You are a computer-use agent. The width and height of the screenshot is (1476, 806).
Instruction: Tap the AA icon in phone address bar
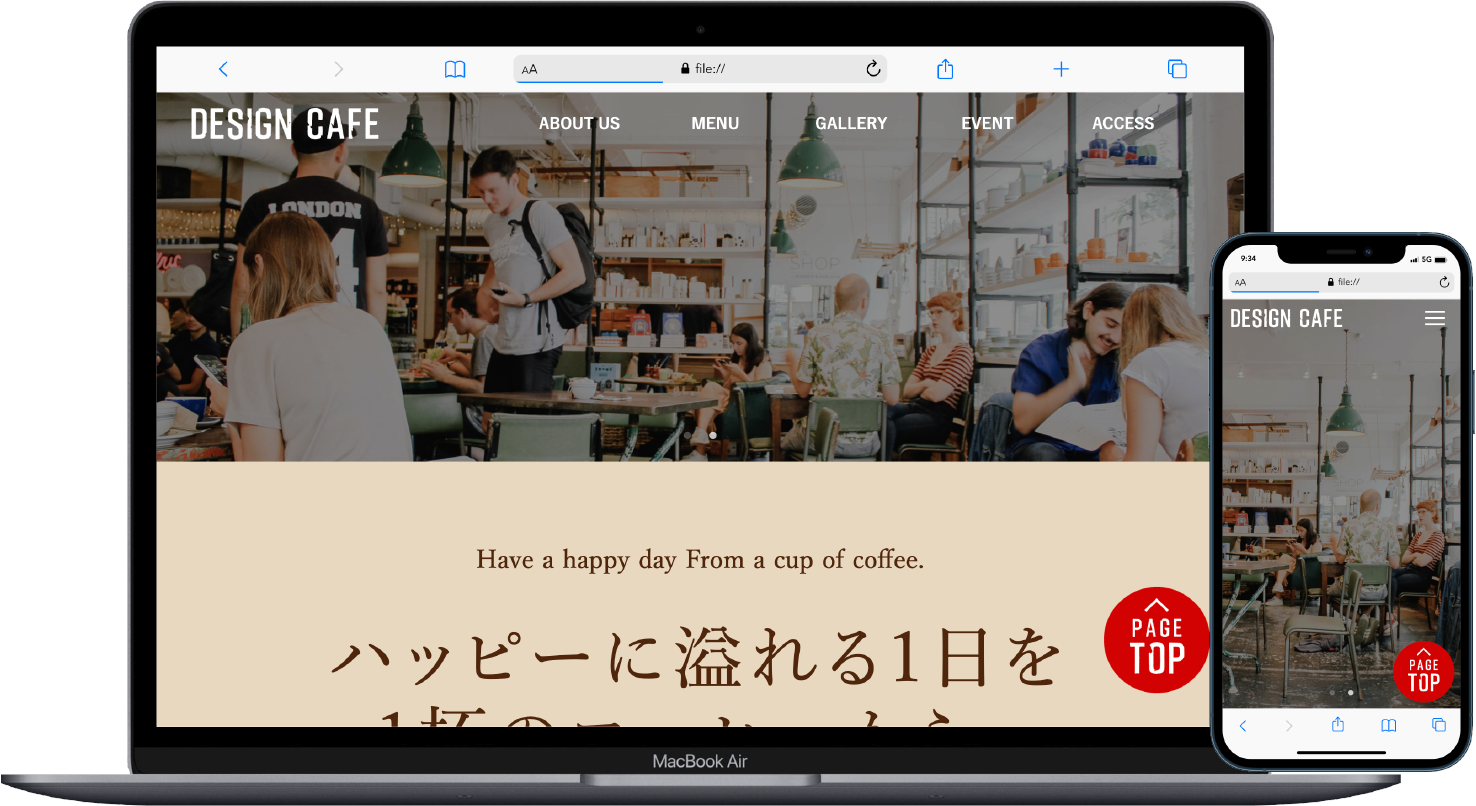[1240, 283]
